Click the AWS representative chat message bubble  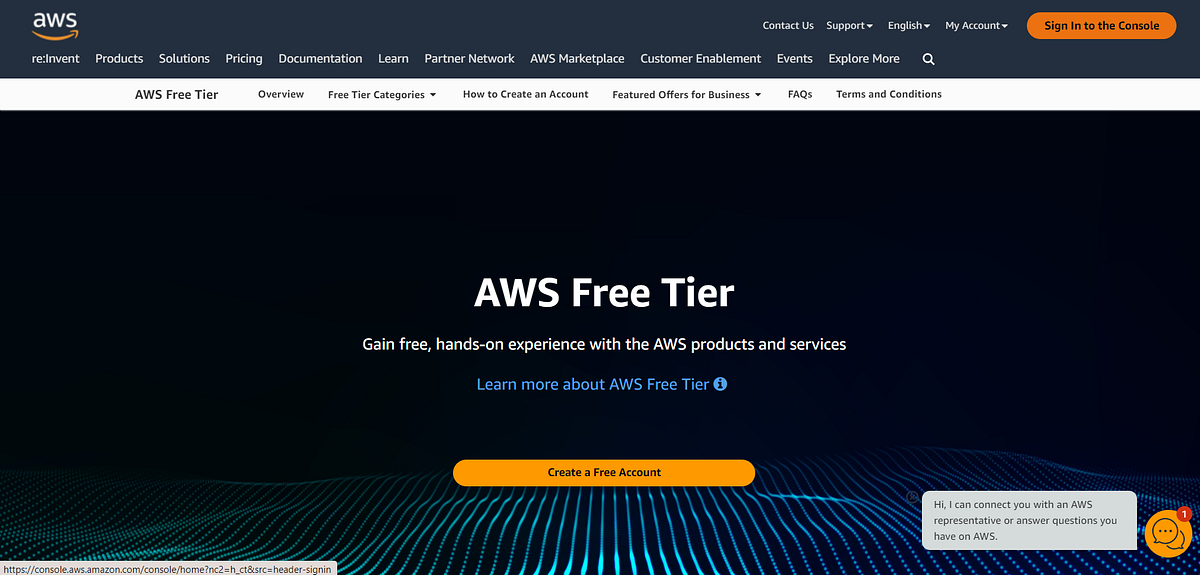click(1029, 520)
